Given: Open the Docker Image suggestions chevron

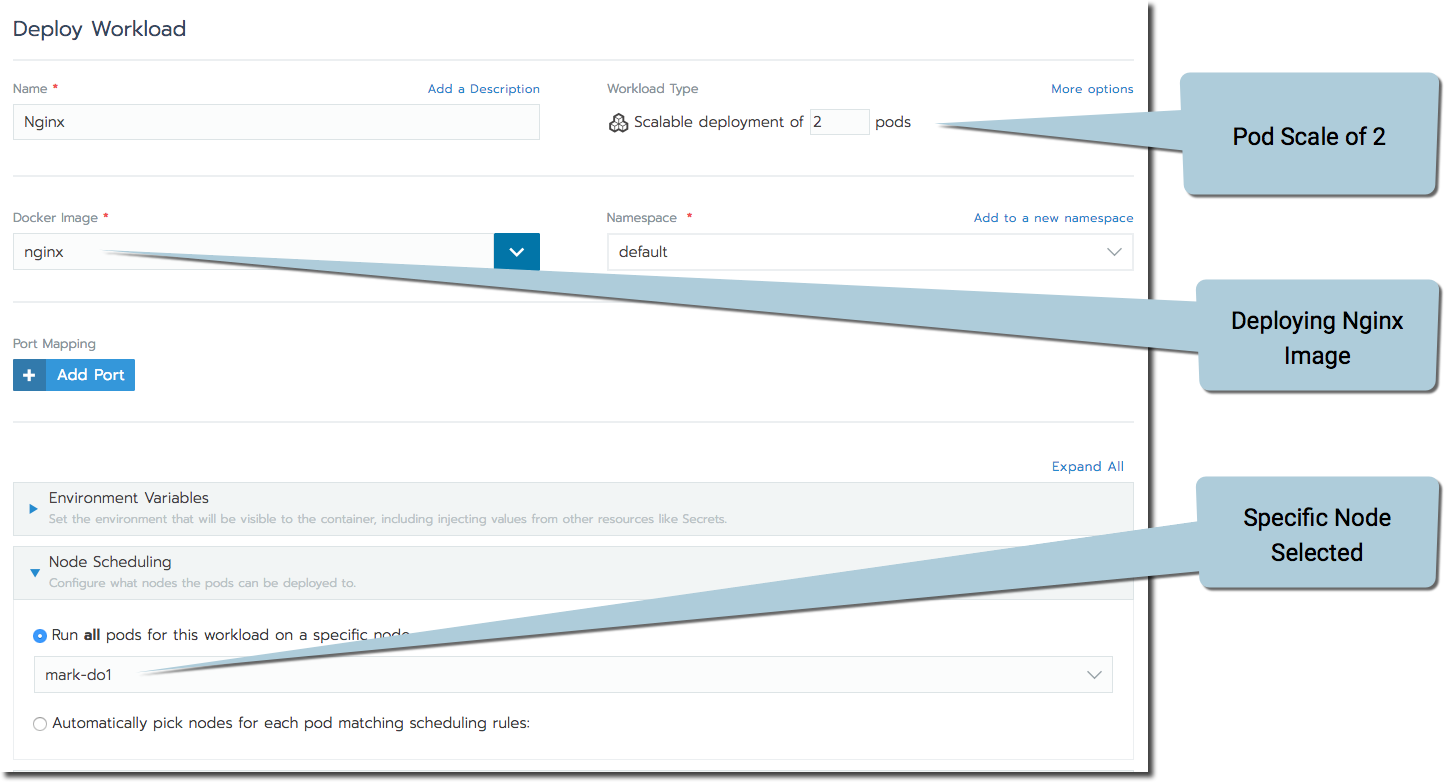Looking at the screenshot, I should tap(516, 251).
